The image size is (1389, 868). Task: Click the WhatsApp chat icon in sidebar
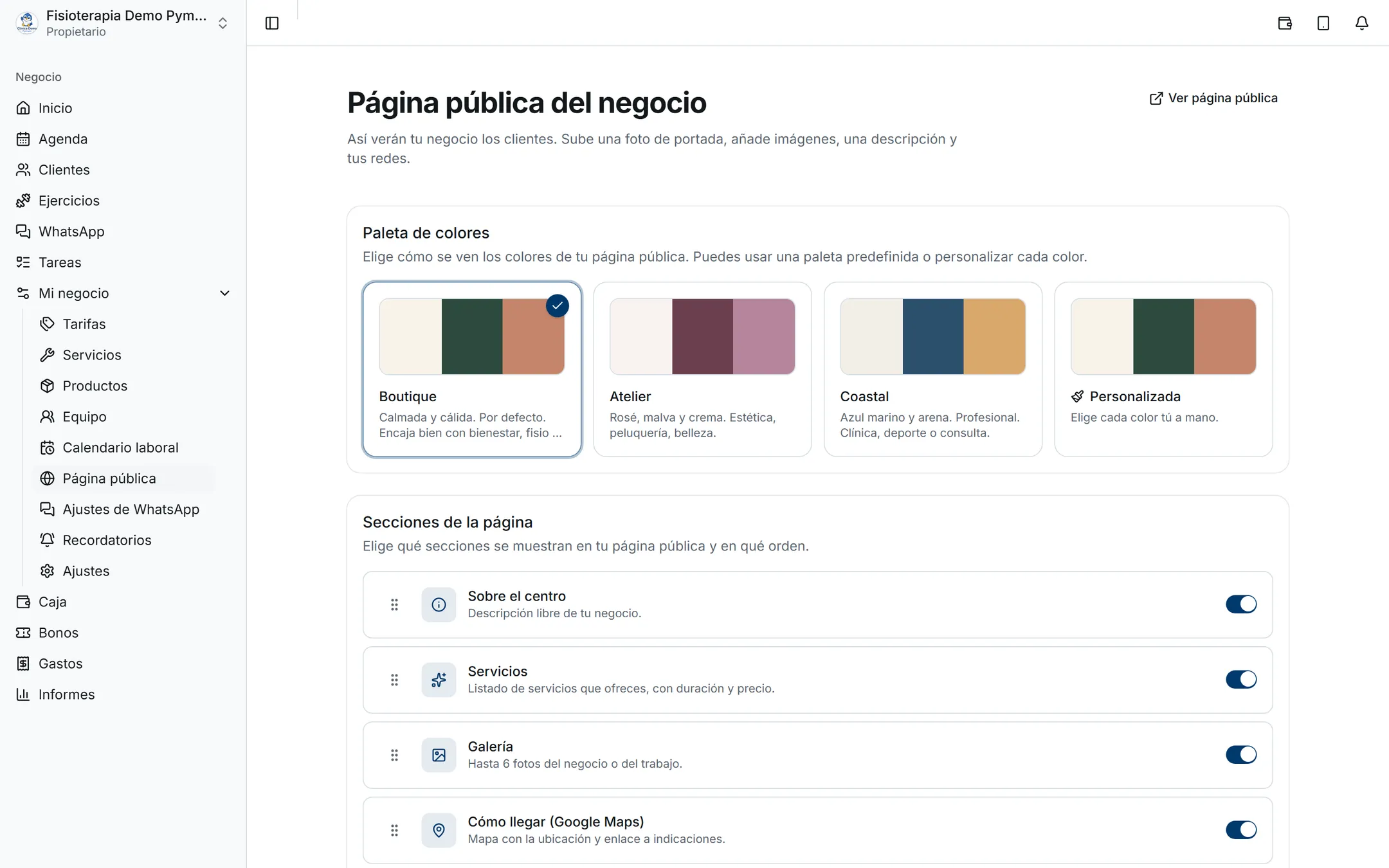coord(23,231)
